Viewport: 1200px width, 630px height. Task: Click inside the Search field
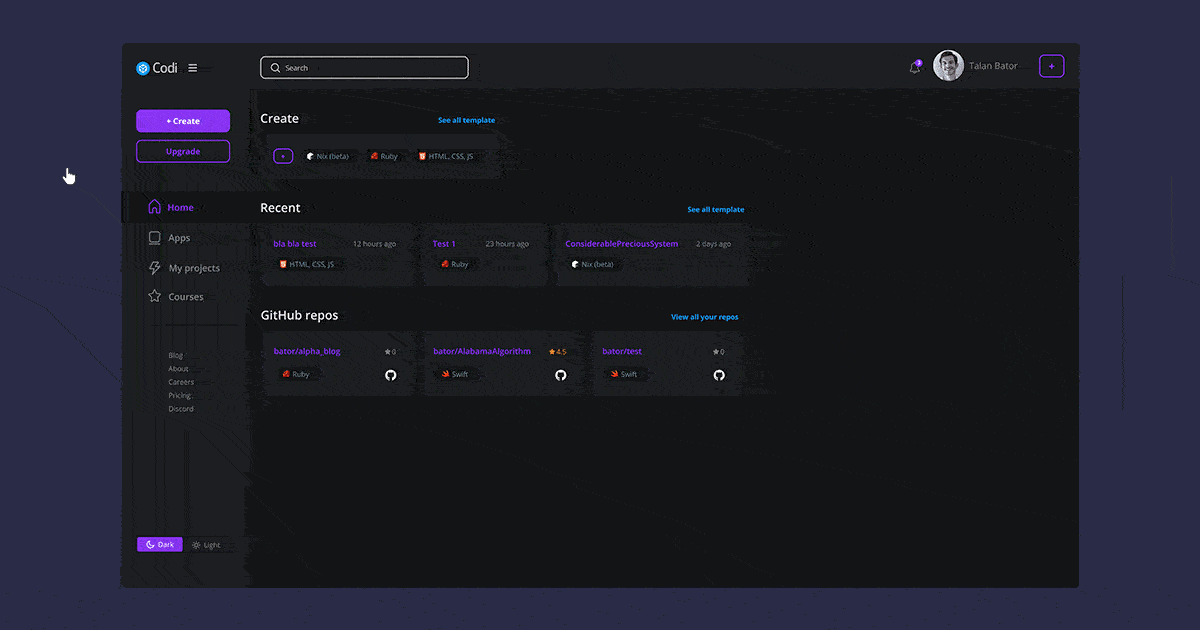364,68
